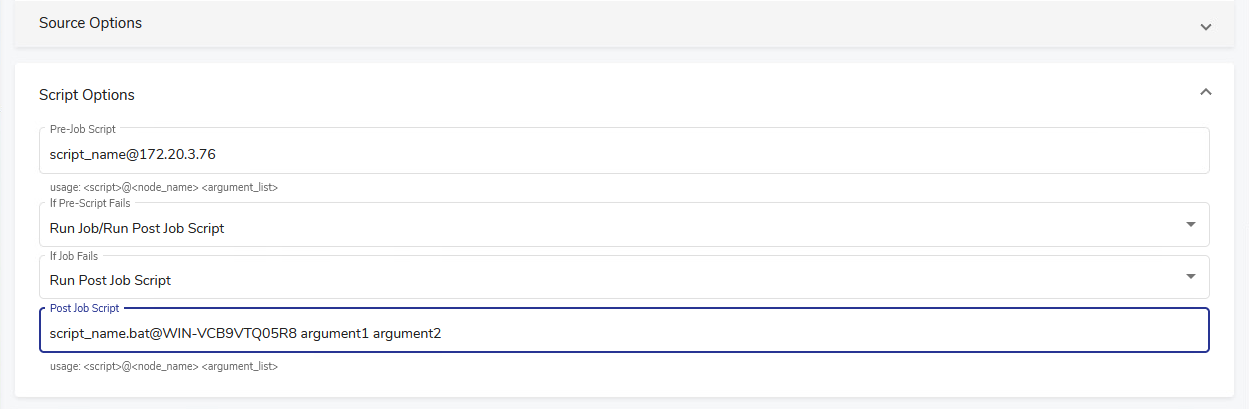Click the If Pre-Script Fails dropdown arrow
This screenshot has width=1258, height=409.
pos(1190,224)
